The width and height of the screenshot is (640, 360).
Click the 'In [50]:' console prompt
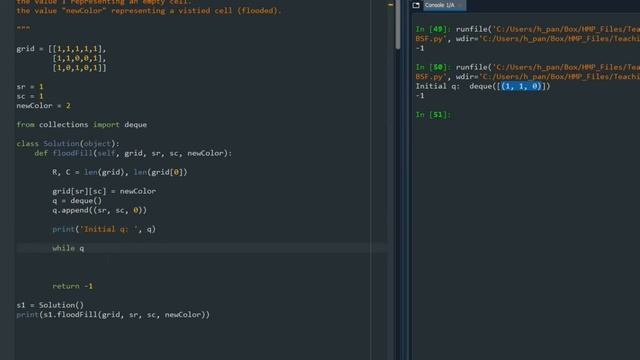coord(433,67)
